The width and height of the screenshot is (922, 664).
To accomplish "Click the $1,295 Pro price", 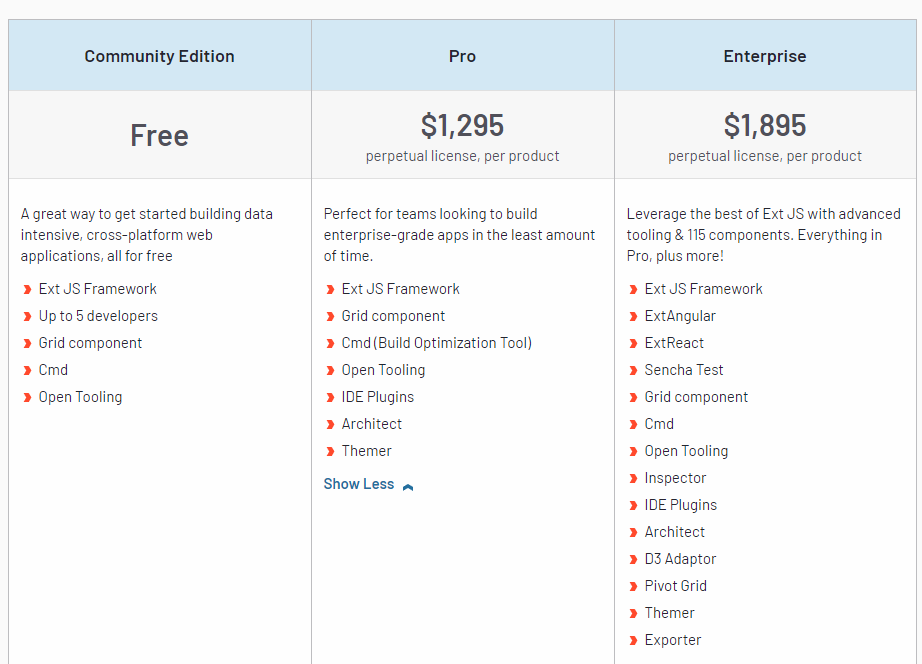I will (x=462, y=125).
